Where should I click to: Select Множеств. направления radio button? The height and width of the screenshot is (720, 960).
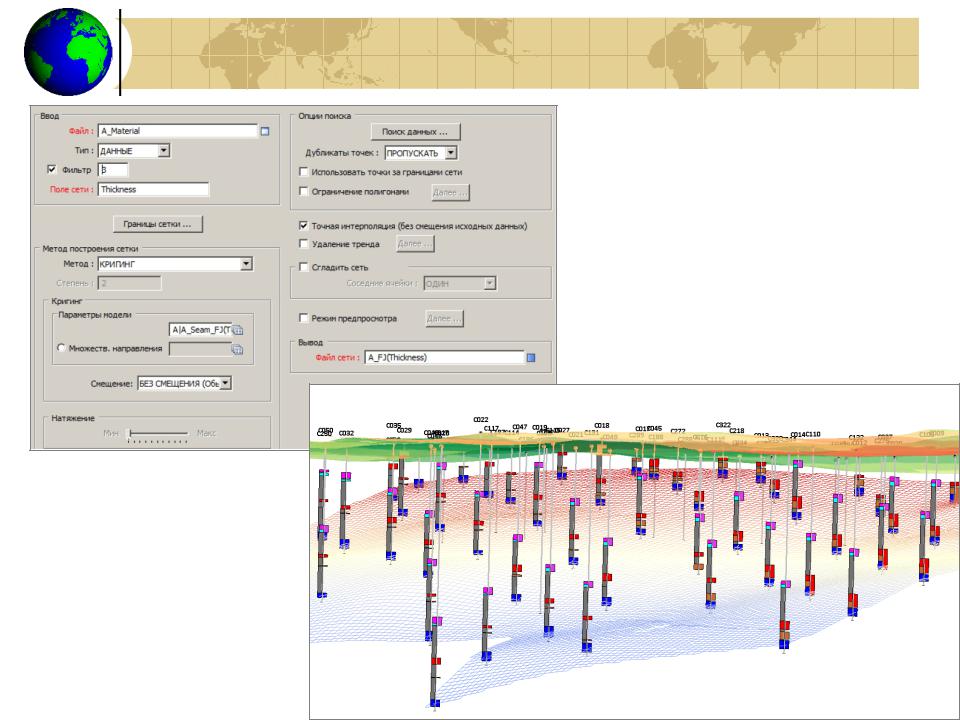(x=61, y=348)
